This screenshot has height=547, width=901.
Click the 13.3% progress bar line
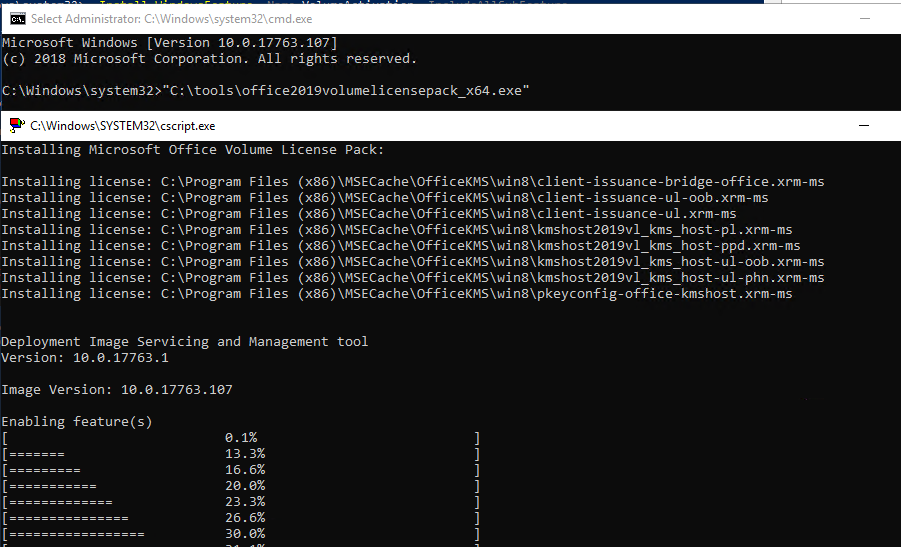point(241,454)
